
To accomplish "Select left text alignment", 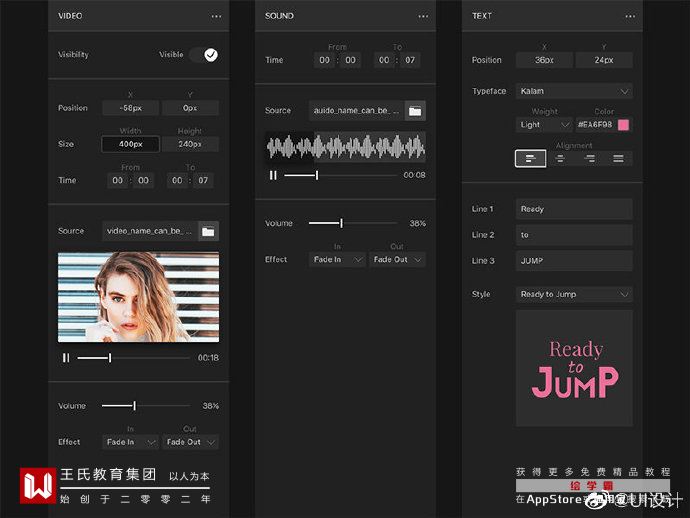I will [x=530, y=158].
